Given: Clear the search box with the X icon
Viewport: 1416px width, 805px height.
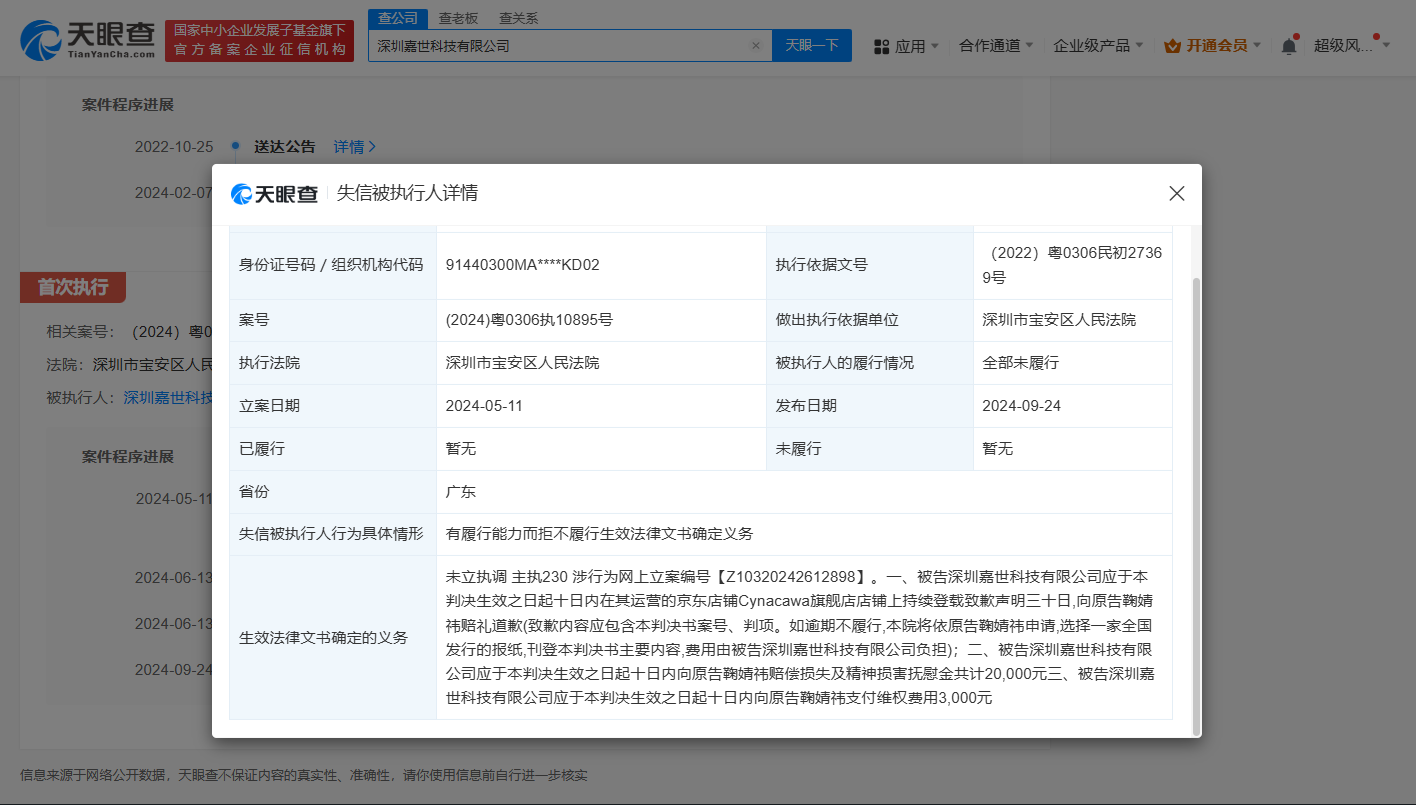Looking at the screenshot, I should pos(756,45).
